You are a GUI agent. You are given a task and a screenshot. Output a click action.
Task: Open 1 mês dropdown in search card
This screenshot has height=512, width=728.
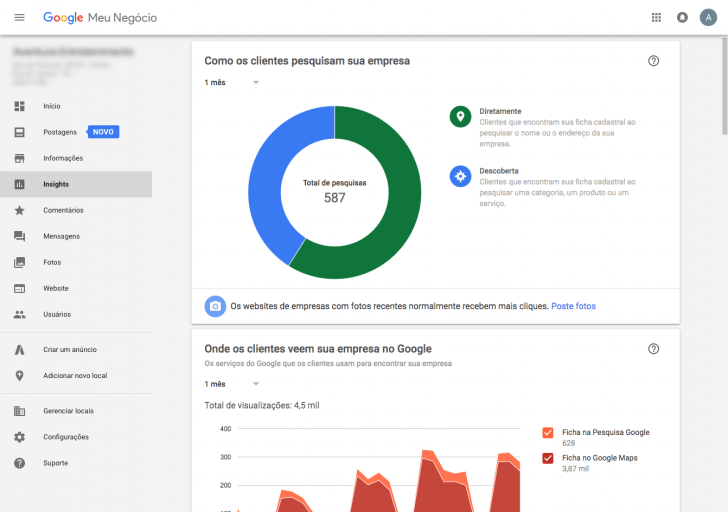232,82
